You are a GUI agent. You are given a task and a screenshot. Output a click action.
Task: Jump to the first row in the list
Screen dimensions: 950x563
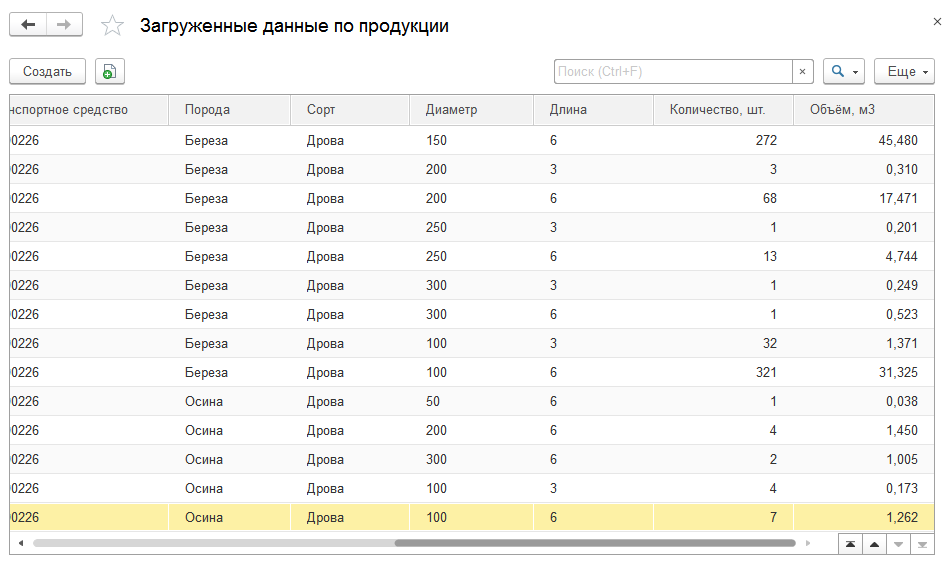click(850, 544)
